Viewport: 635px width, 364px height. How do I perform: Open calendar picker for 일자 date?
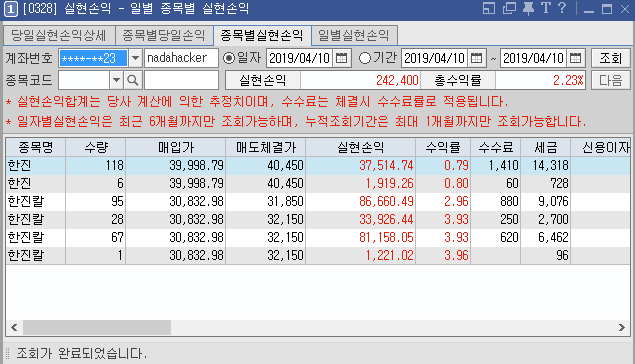341,58
